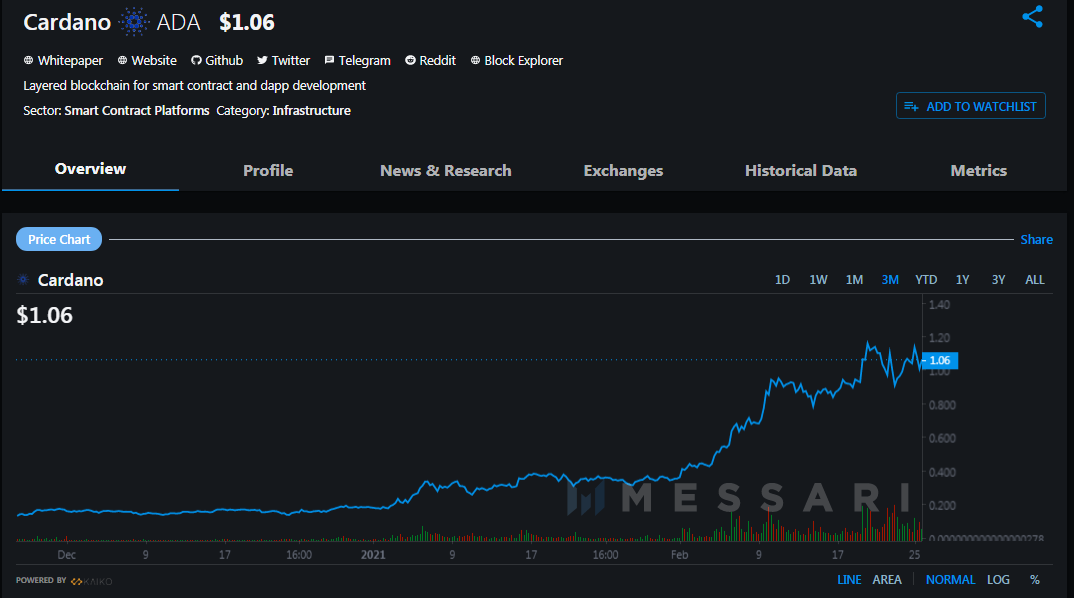Viewport: 1074px width, 598px height.
Task: Click the share icon at top right
Action: click(1032, 17)
